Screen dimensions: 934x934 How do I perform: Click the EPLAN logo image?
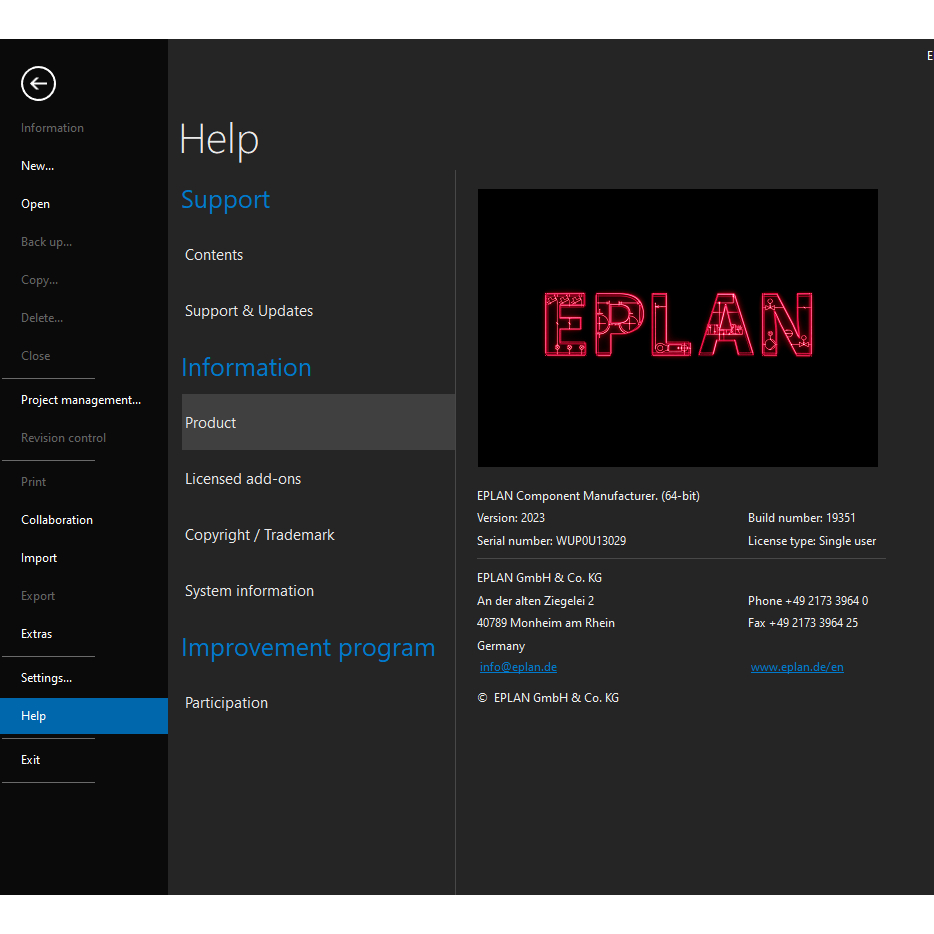(x=677, y=327)
